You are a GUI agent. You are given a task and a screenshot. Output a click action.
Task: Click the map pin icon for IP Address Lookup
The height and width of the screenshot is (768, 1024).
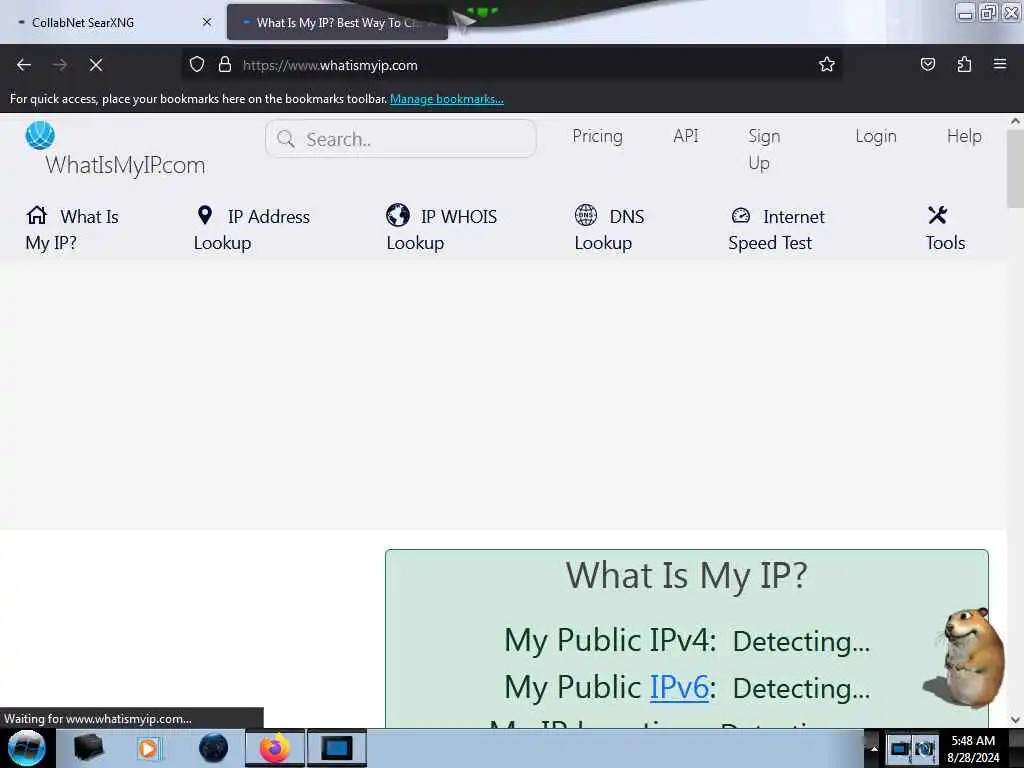204,215
